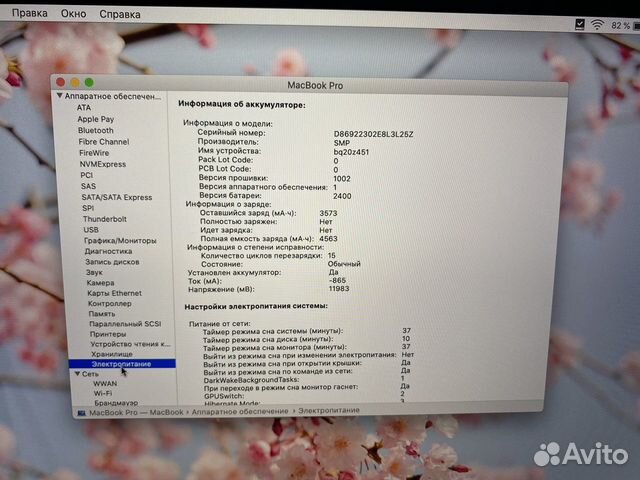
Task: Select Запись дисков in the sidebar
Action: (x=112, y=262)
